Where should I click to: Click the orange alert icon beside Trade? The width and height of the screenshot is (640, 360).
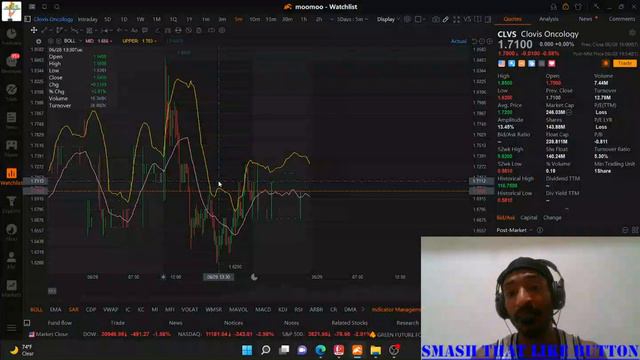(605, 63)
